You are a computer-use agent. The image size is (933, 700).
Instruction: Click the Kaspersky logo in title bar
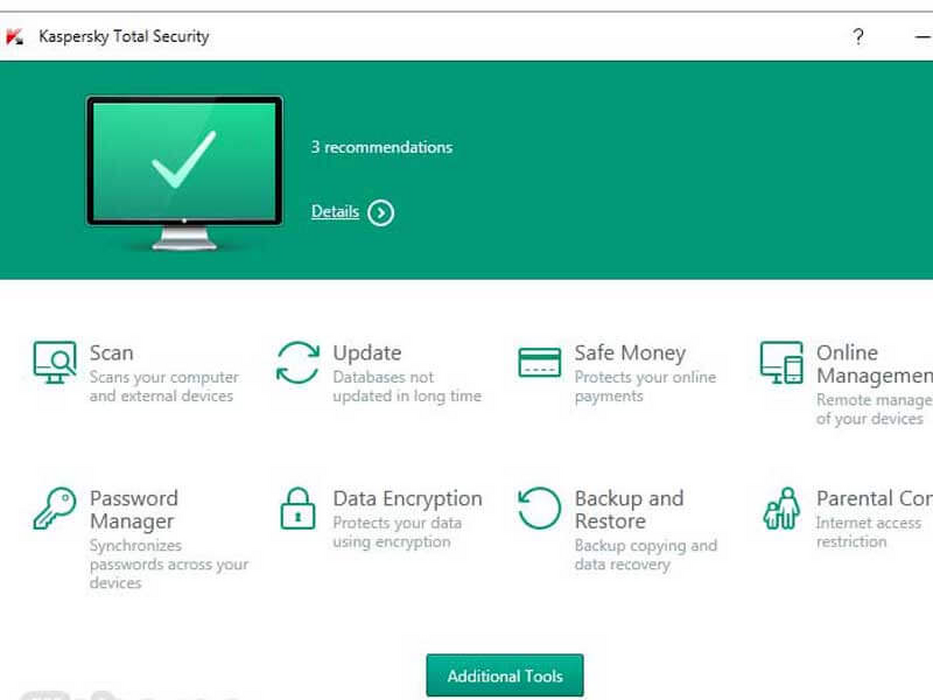click(x=15, y=37)
